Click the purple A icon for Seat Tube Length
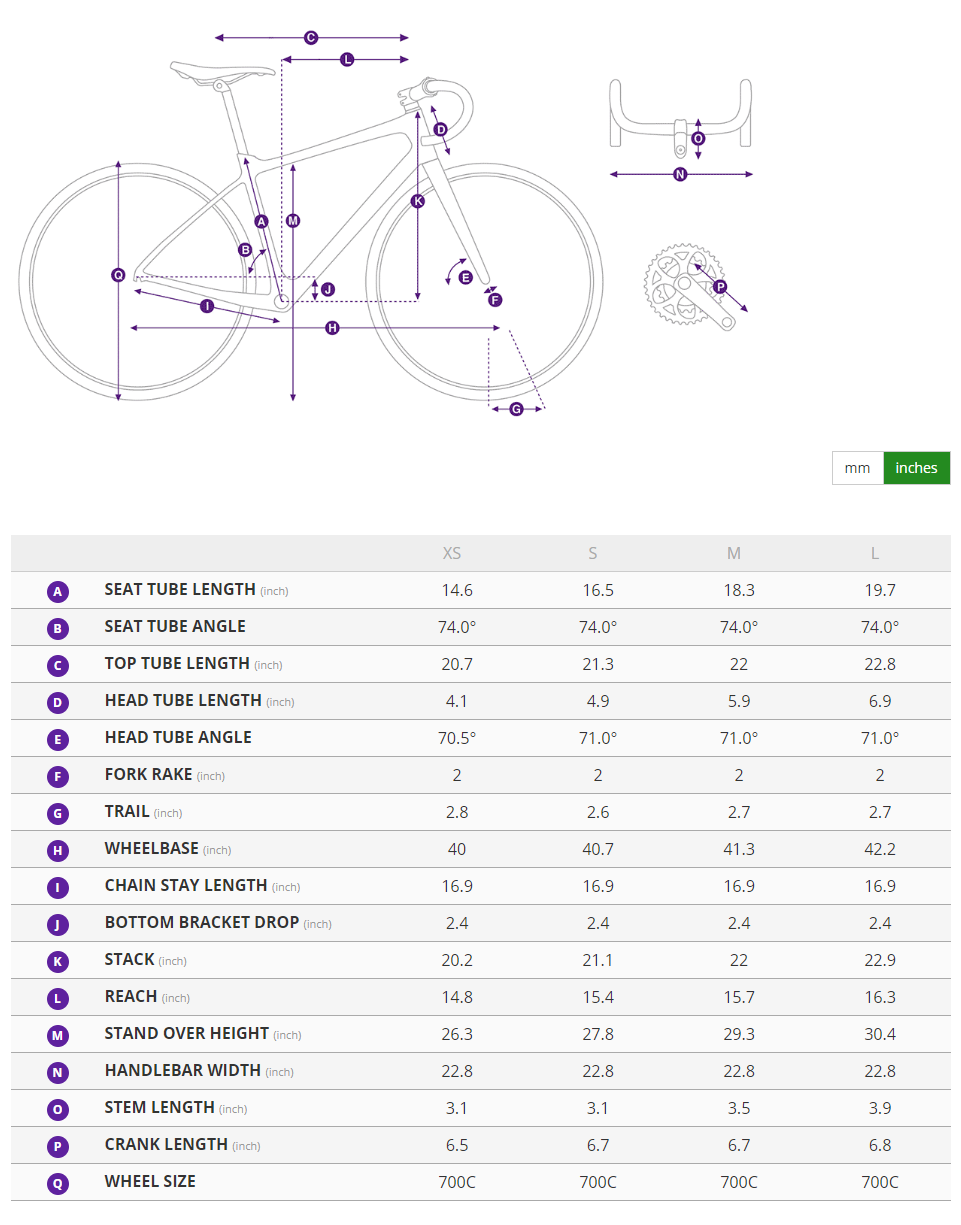The height and width of the screenshot is (1225, 961). [x=58, y=592]
